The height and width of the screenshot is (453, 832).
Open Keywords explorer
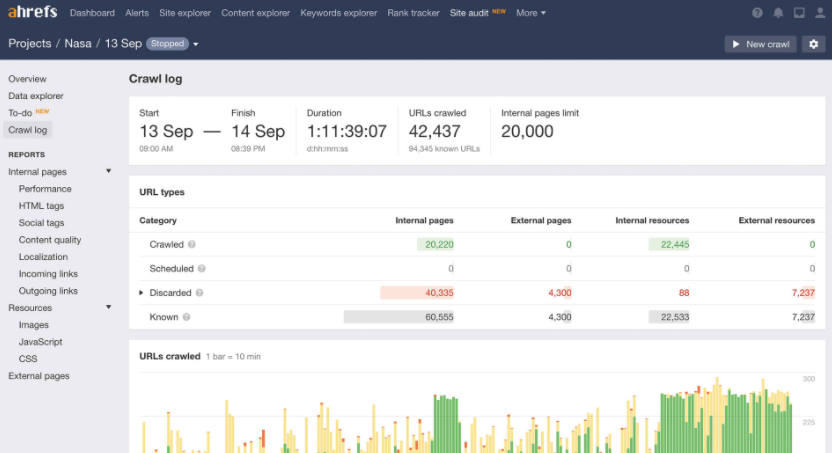(x=339, y=13)
